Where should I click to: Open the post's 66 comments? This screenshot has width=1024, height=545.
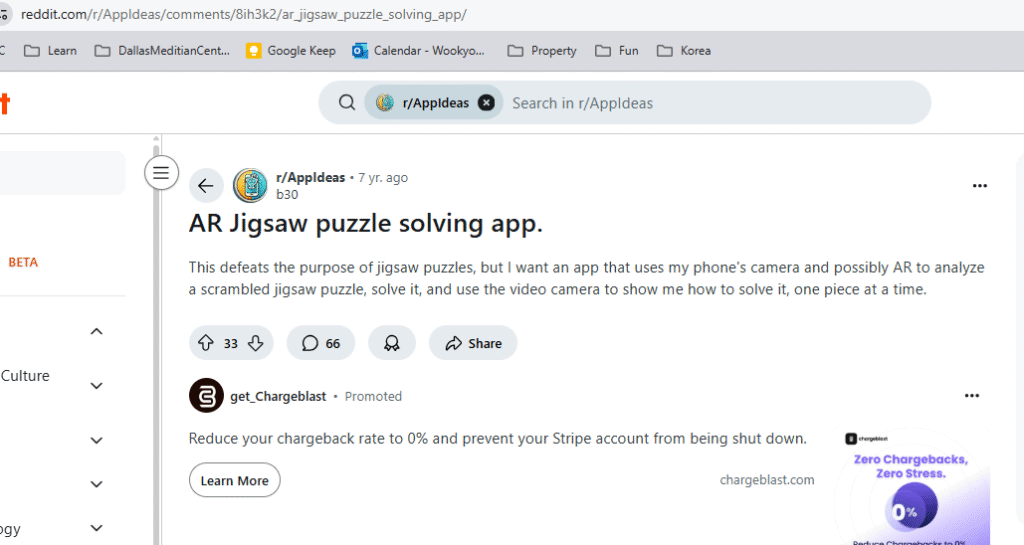tap(321, 343)
